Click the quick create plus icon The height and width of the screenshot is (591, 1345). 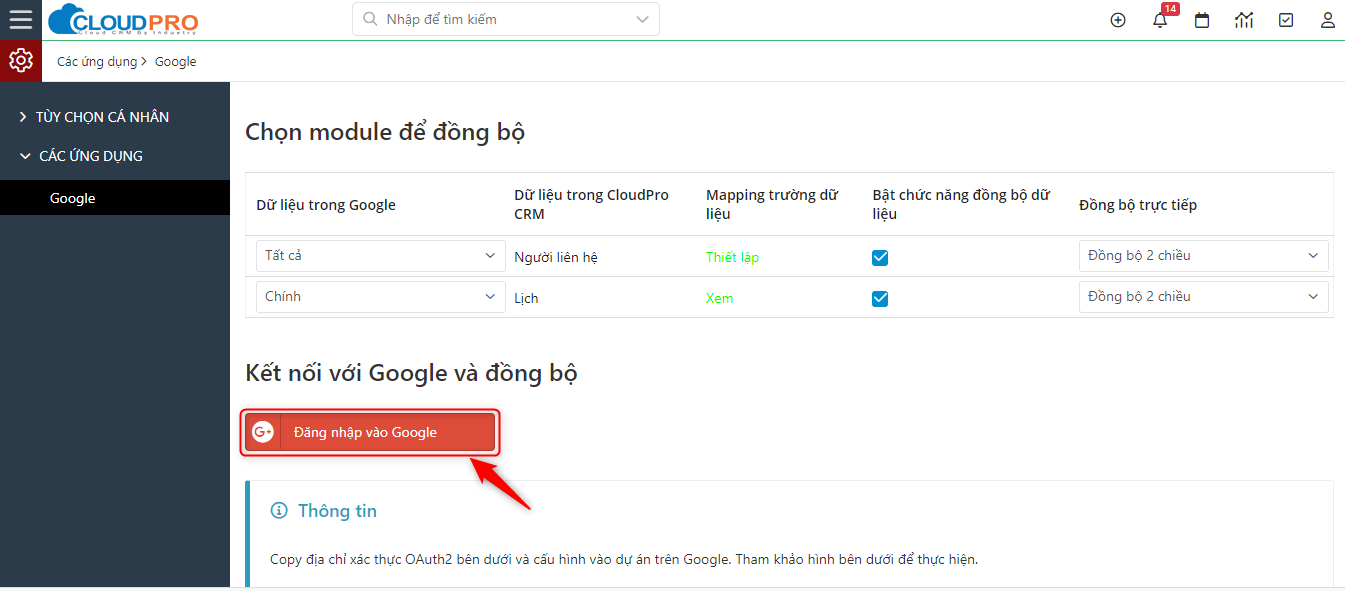tap(1118, 20)
